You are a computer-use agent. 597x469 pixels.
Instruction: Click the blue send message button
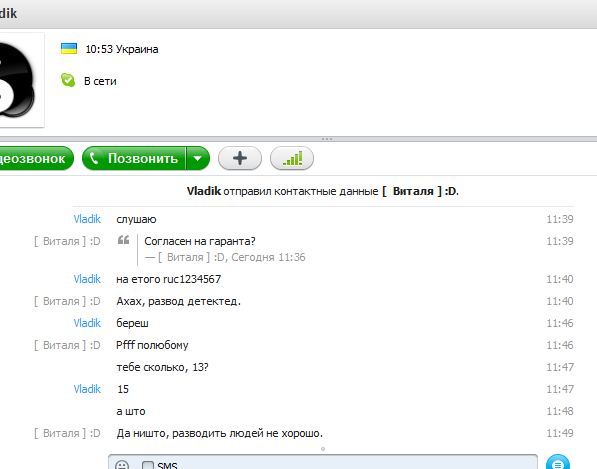tap(558, 463)
